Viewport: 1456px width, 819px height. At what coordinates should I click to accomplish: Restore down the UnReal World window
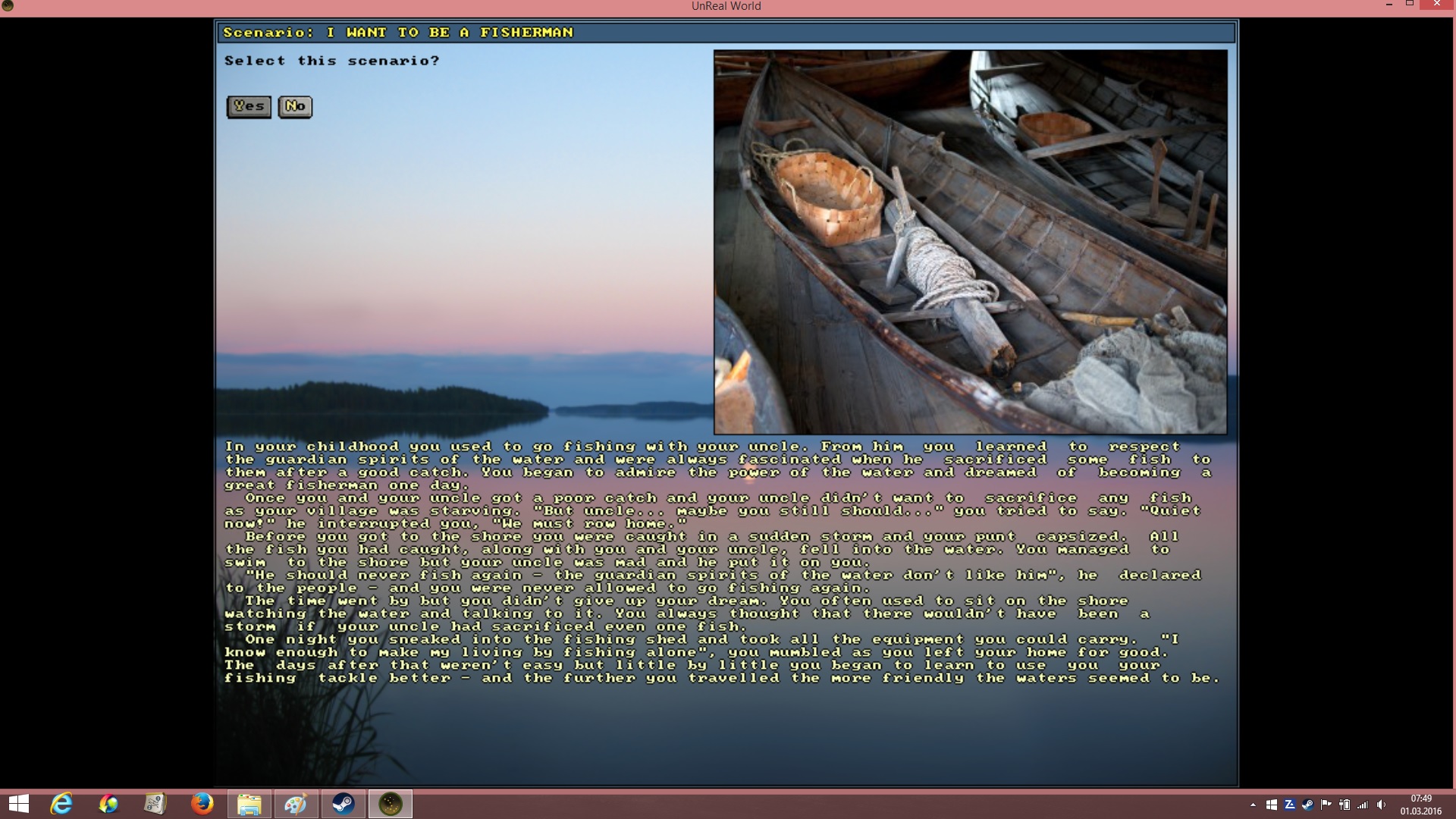tap(1410, 5)
